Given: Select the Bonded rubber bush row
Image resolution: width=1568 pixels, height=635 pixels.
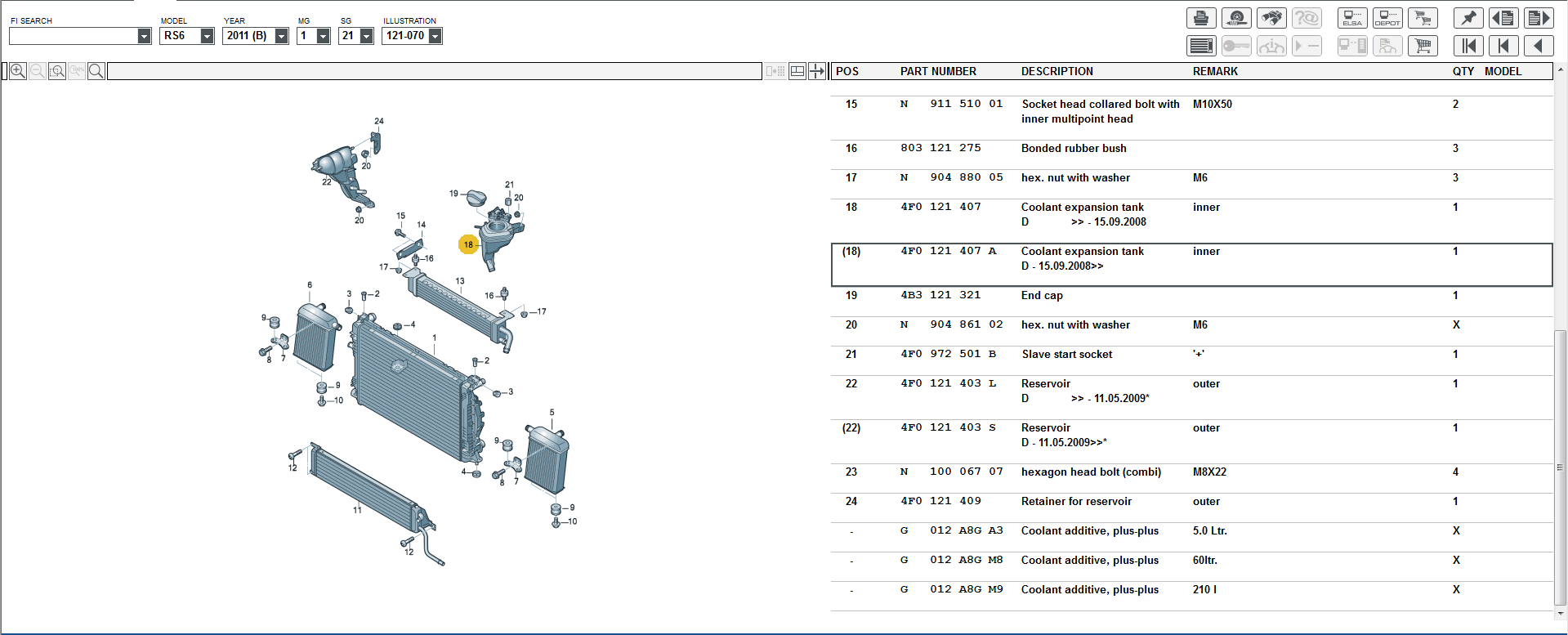Looking at the screenshot, I should (1192, 148).
